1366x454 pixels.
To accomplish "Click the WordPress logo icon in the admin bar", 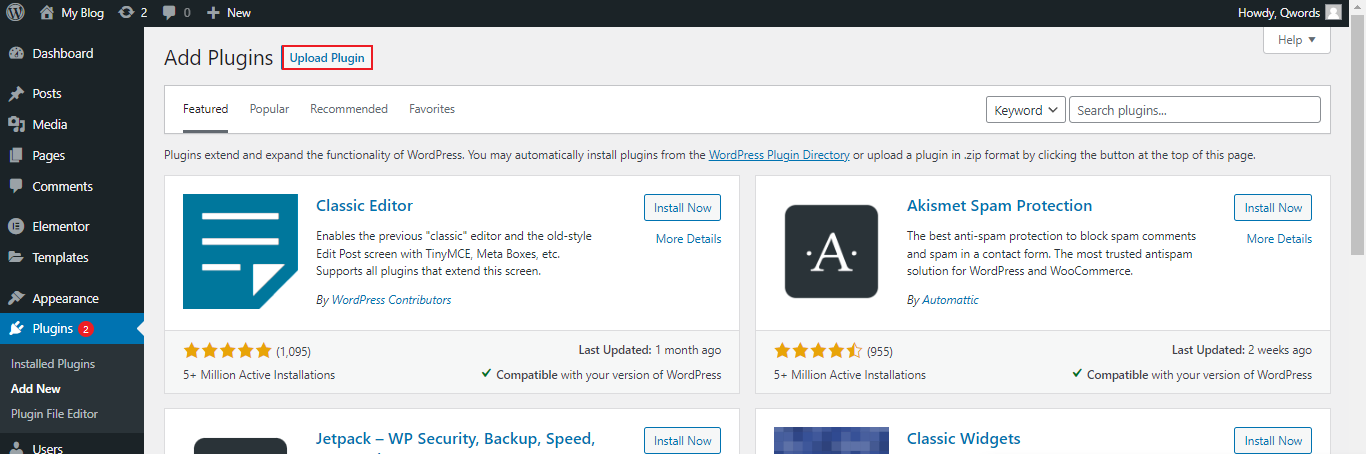I will point(15,12).
